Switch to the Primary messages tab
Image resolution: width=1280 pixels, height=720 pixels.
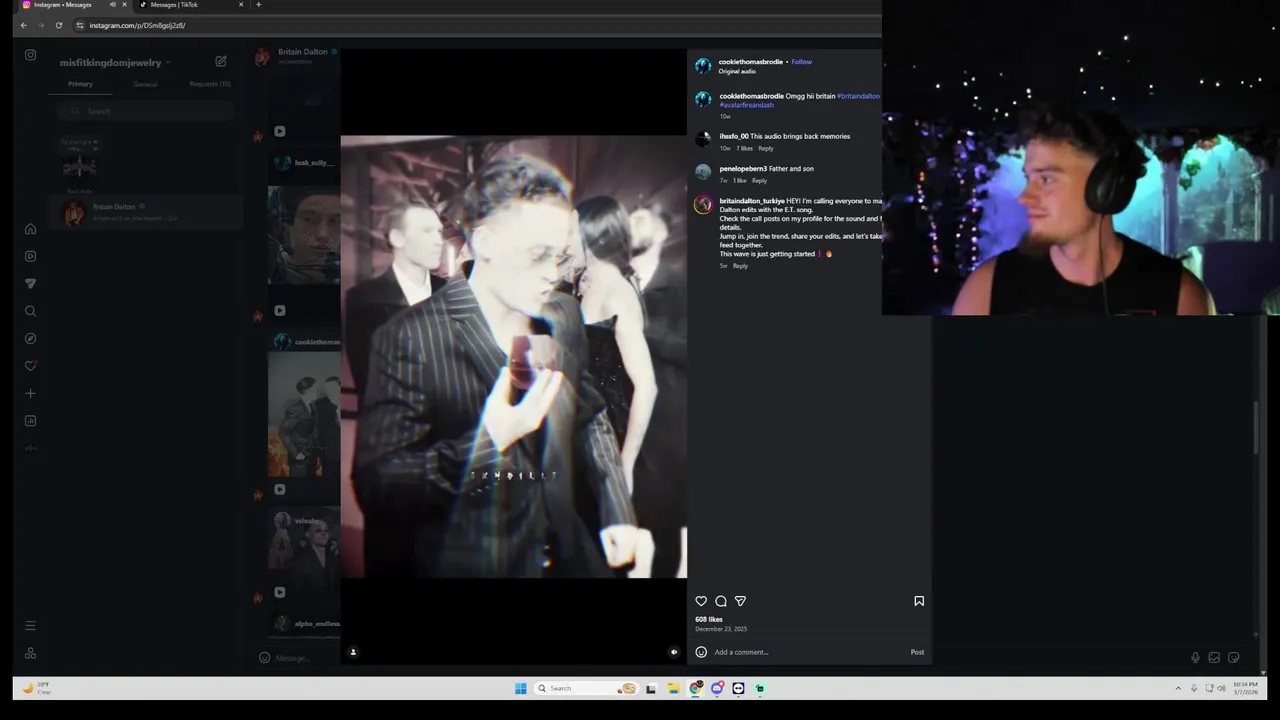click(80, 84)
